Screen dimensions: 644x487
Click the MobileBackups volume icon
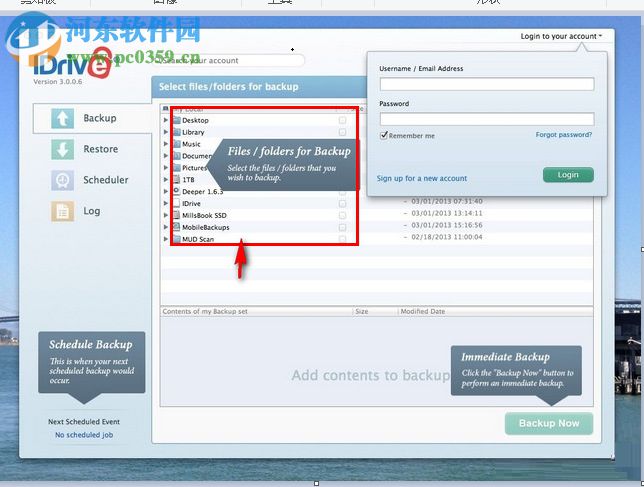point(177,227)
